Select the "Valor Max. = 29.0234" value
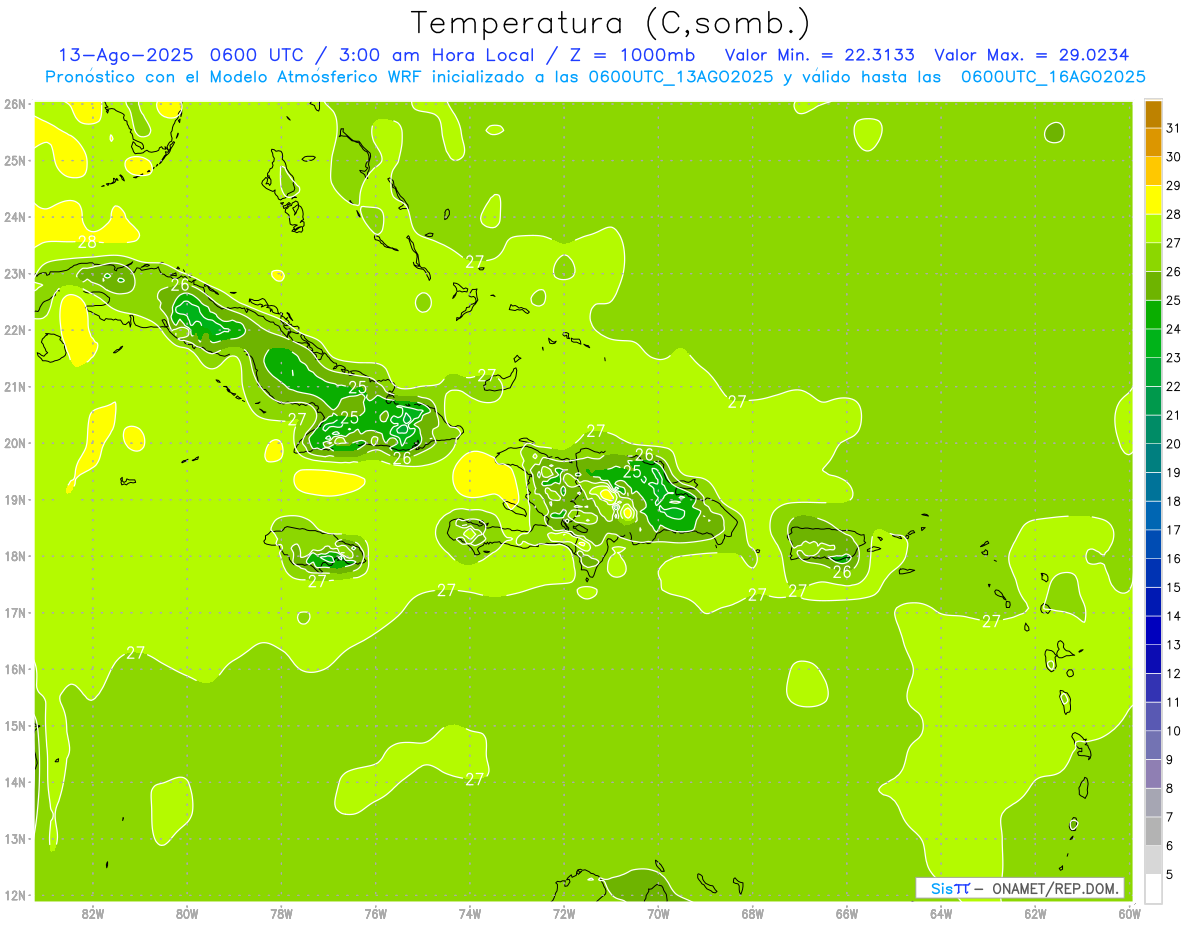This screenshot has height=927, width=1200. (1032, 55)
